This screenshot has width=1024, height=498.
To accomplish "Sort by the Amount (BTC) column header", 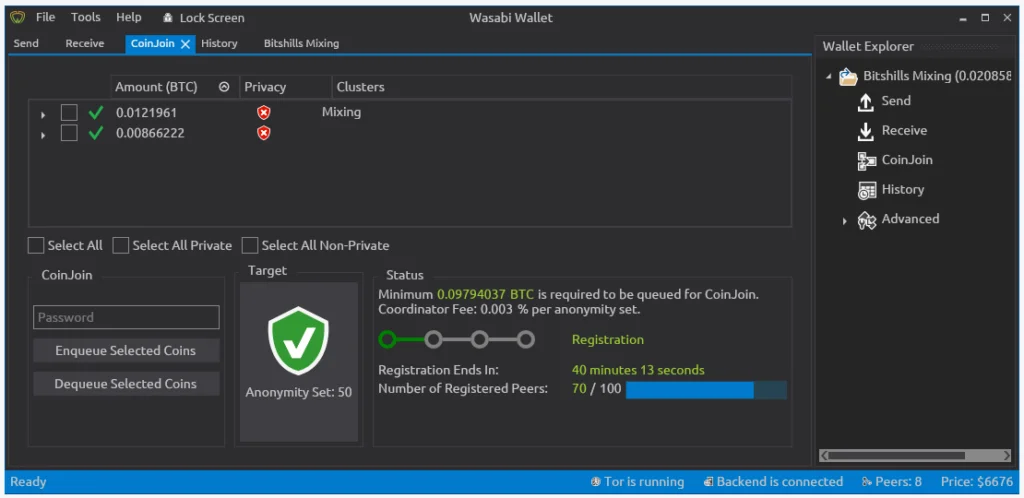I will click(x=174, y=87).
